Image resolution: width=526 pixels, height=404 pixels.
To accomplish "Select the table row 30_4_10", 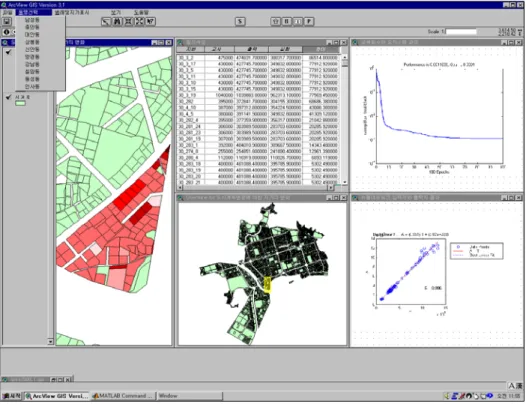I will (x=258, y=108).
